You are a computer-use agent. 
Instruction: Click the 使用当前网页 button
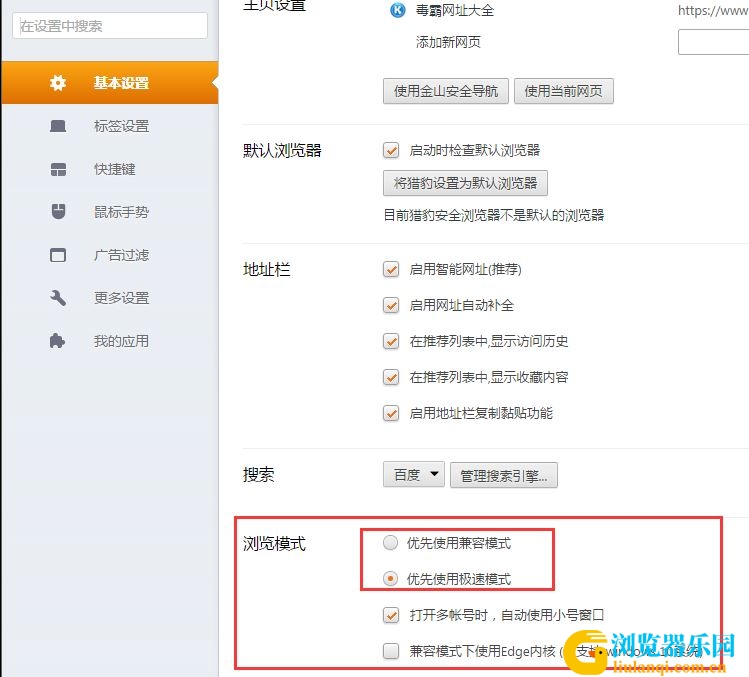tap(564, 91)
